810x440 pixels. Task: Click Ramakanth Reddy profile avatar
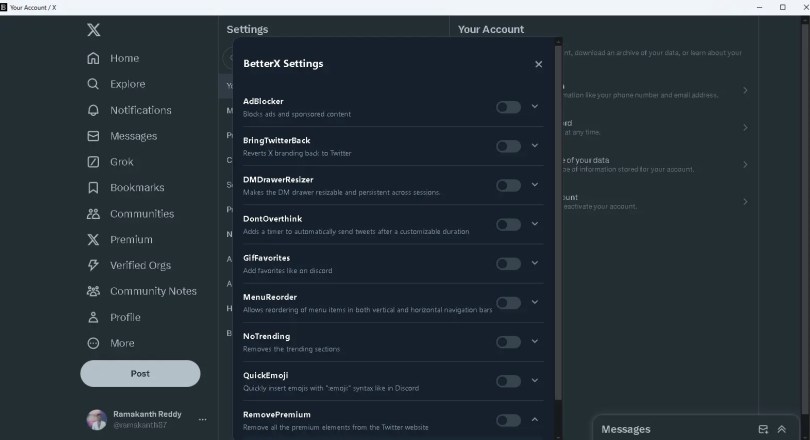[x=97, y=419]
